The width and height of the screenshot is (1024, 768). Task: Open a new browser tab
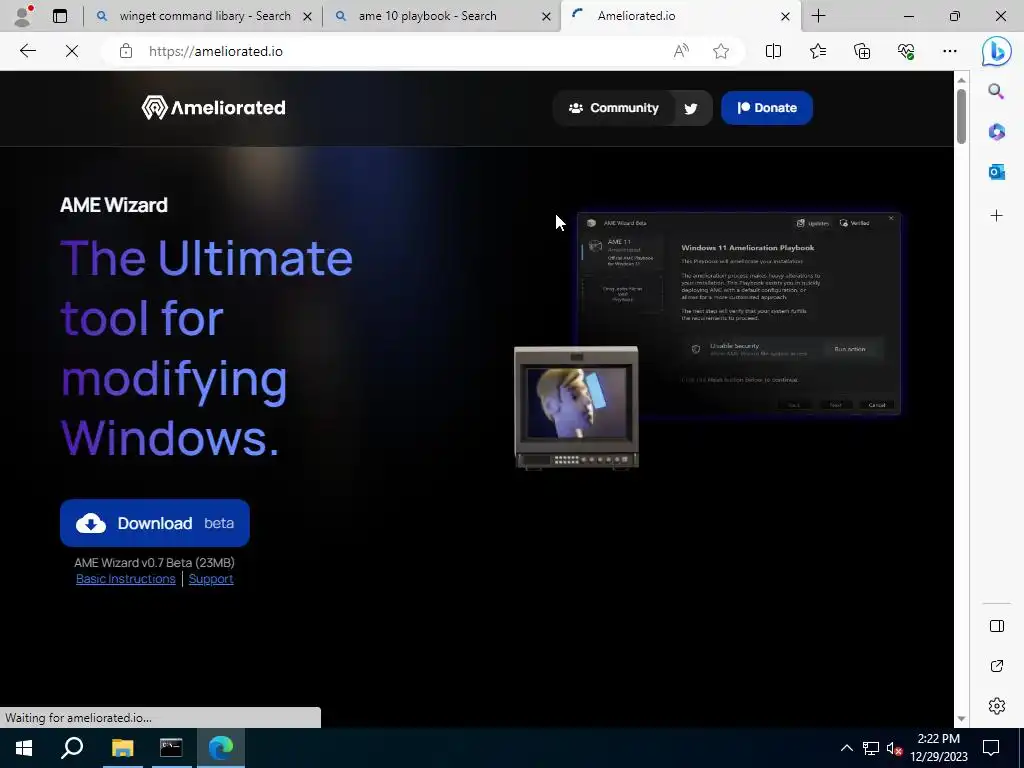coord(818,16)
